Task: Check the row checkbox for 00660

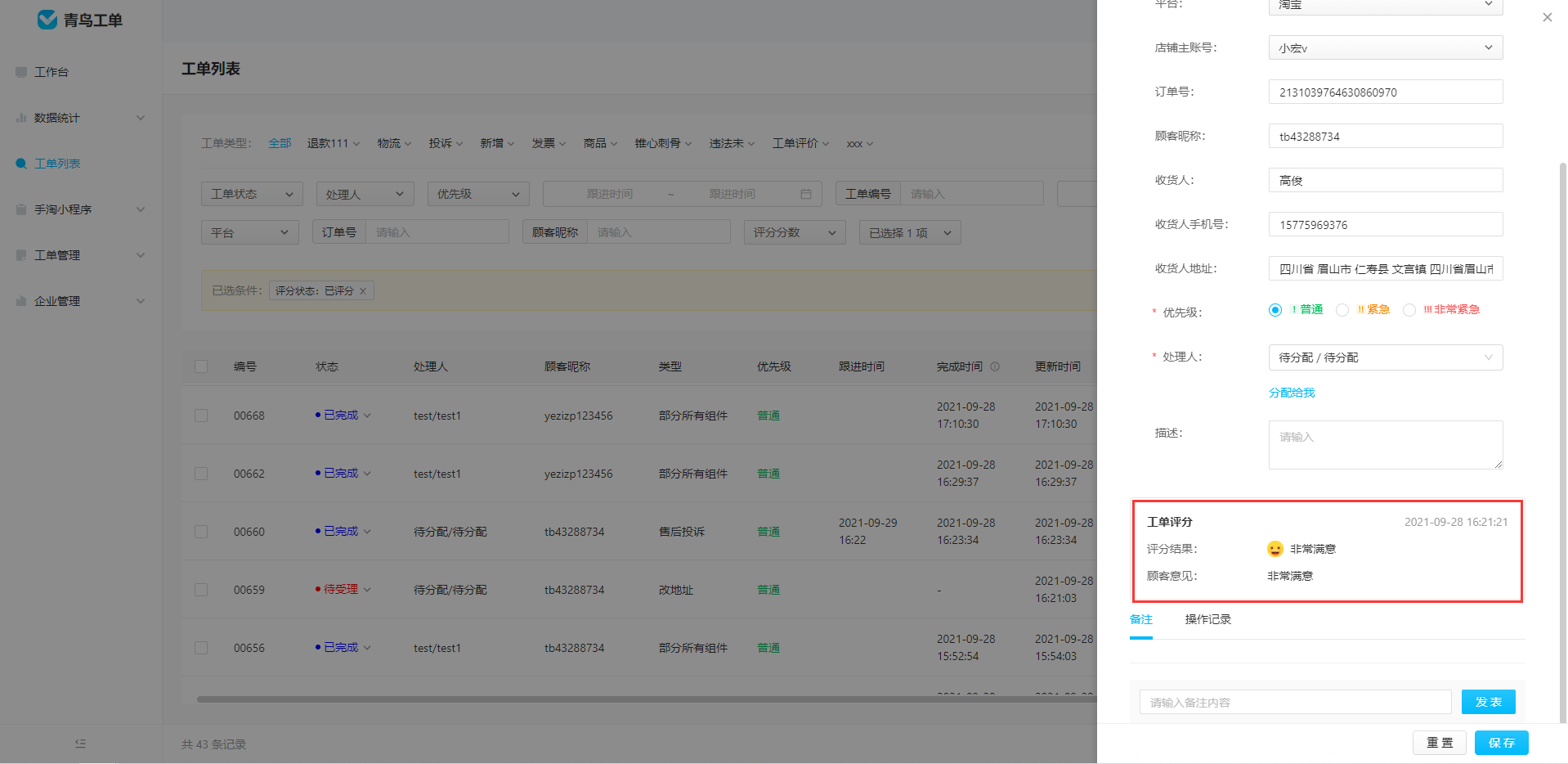Action: (x=201, y=532)
